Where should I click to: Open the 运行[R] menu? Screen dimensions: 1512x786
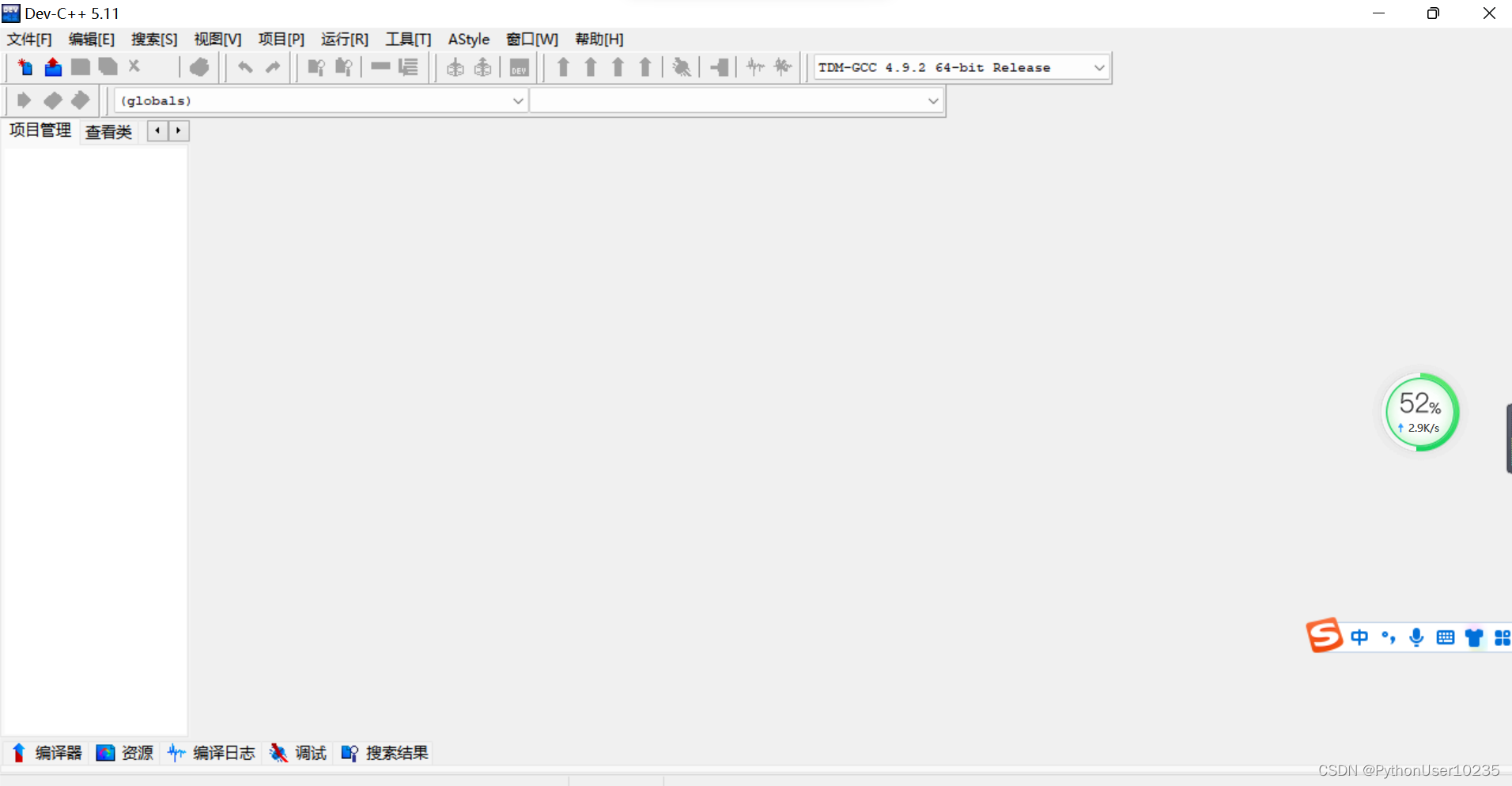pyautogui.click(x=345, y=40)
